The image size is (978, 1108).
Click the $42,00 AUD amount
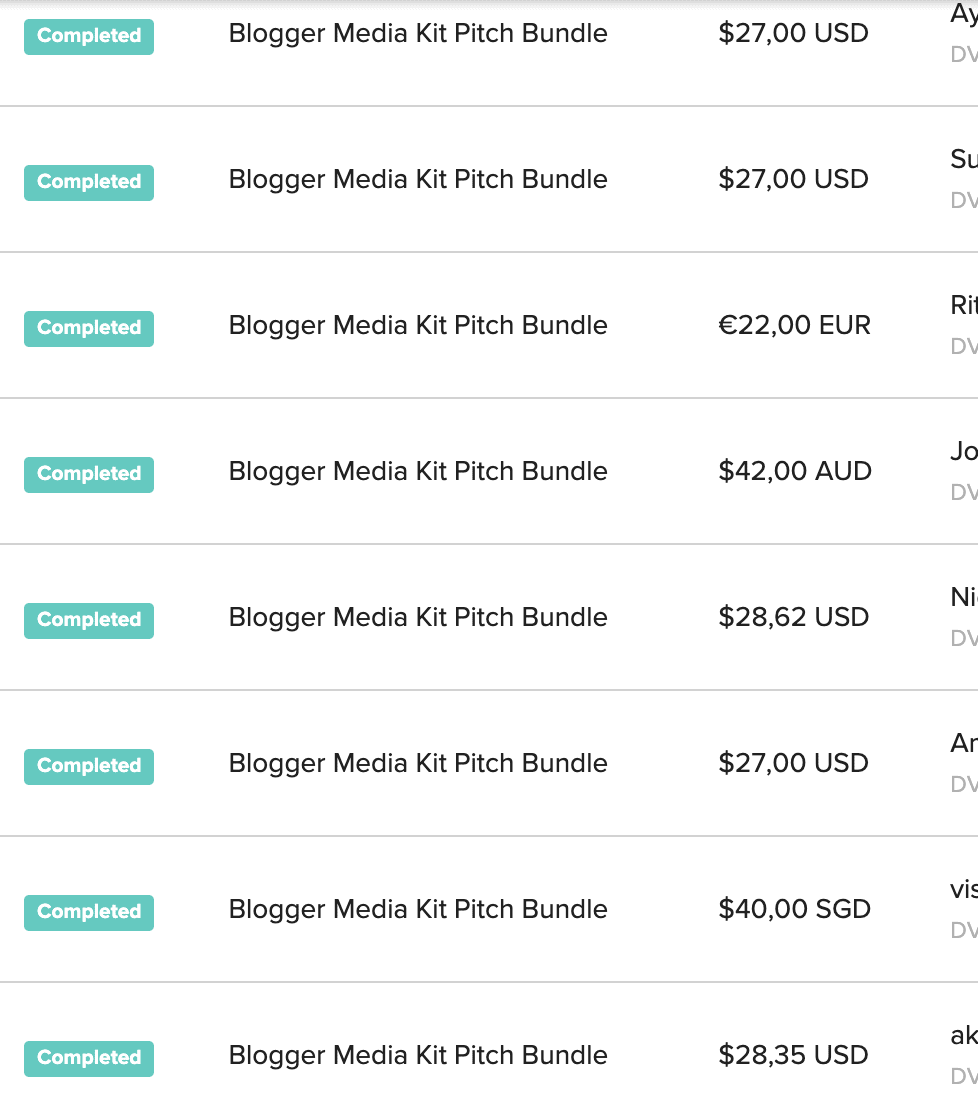pyautogui.click(x=794, y=472)
